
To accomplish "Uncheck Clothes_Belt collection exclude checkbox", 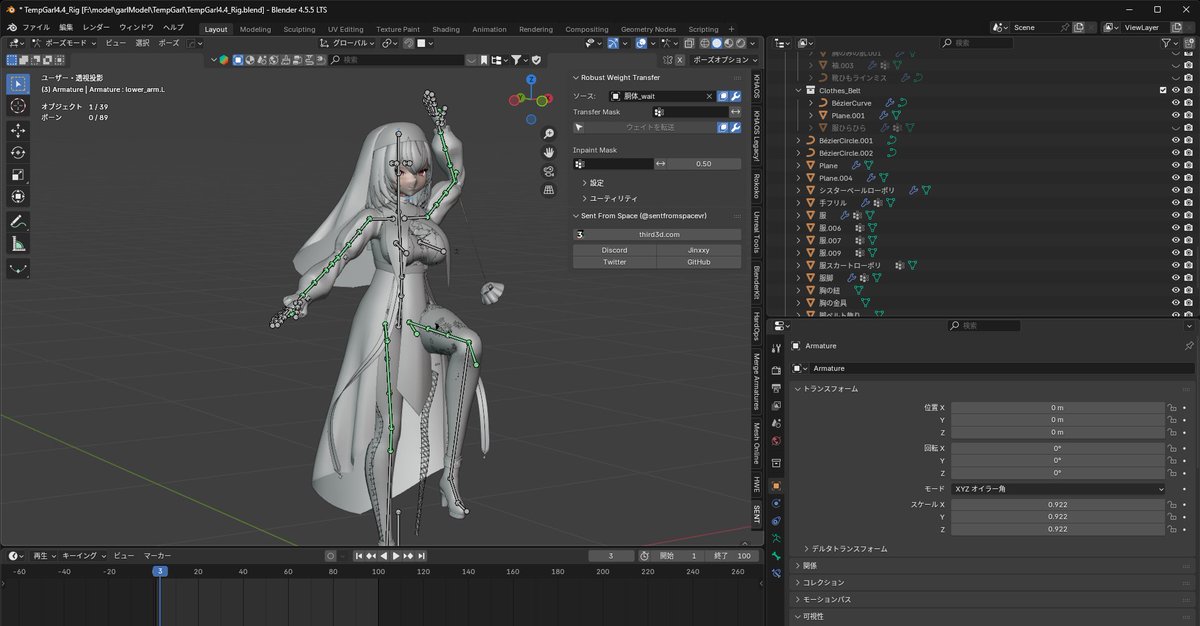I will point(1163,90).
